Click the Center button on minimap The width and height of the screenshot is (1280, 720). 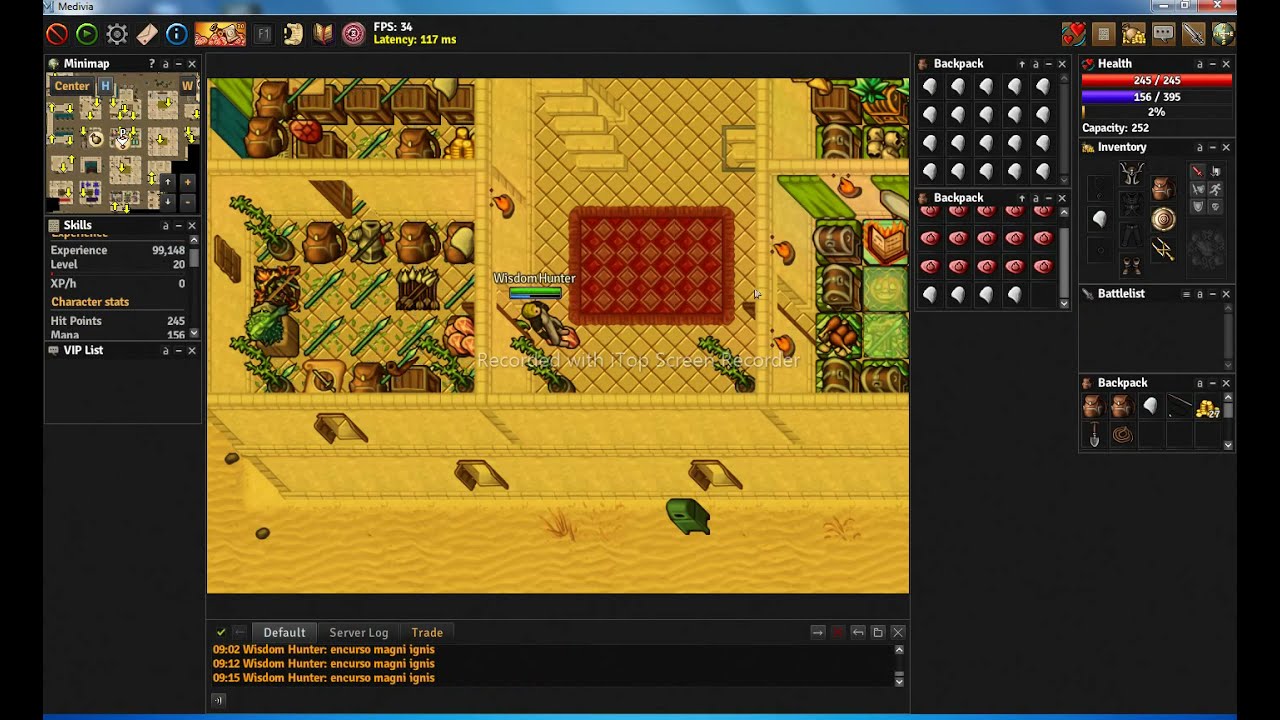[x=72, y=86]
